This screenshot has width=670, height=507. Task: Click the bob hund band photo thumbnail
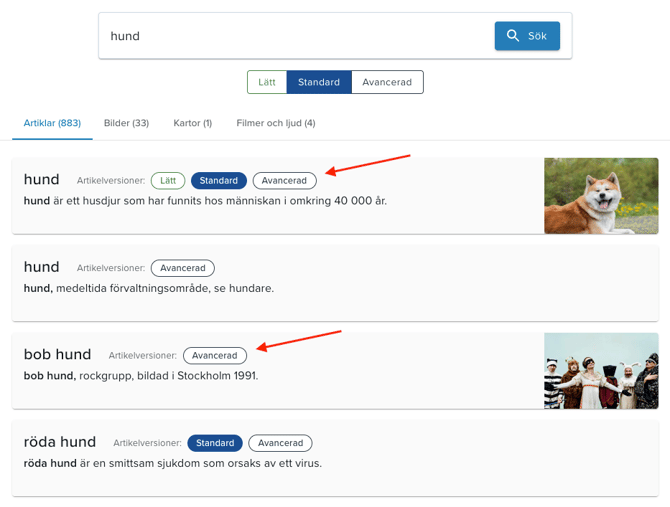pos(601,371)
